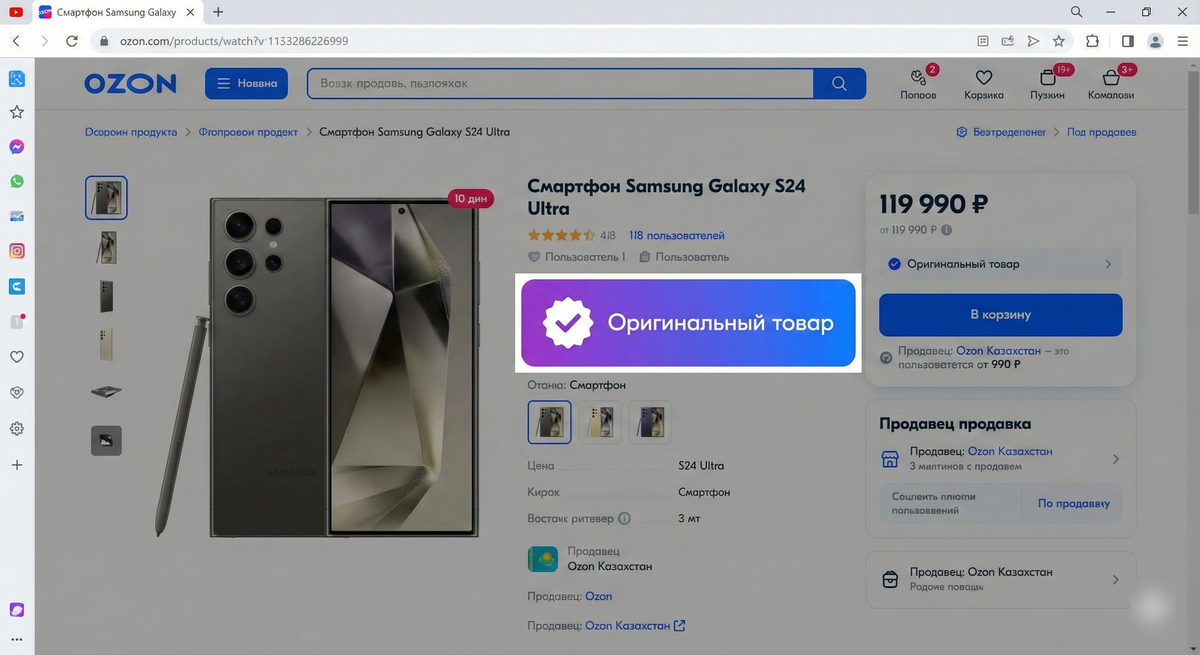Reload the Ozon product page
The height and width of the screenshot is (655, 1200).
[x=72, y=41]
